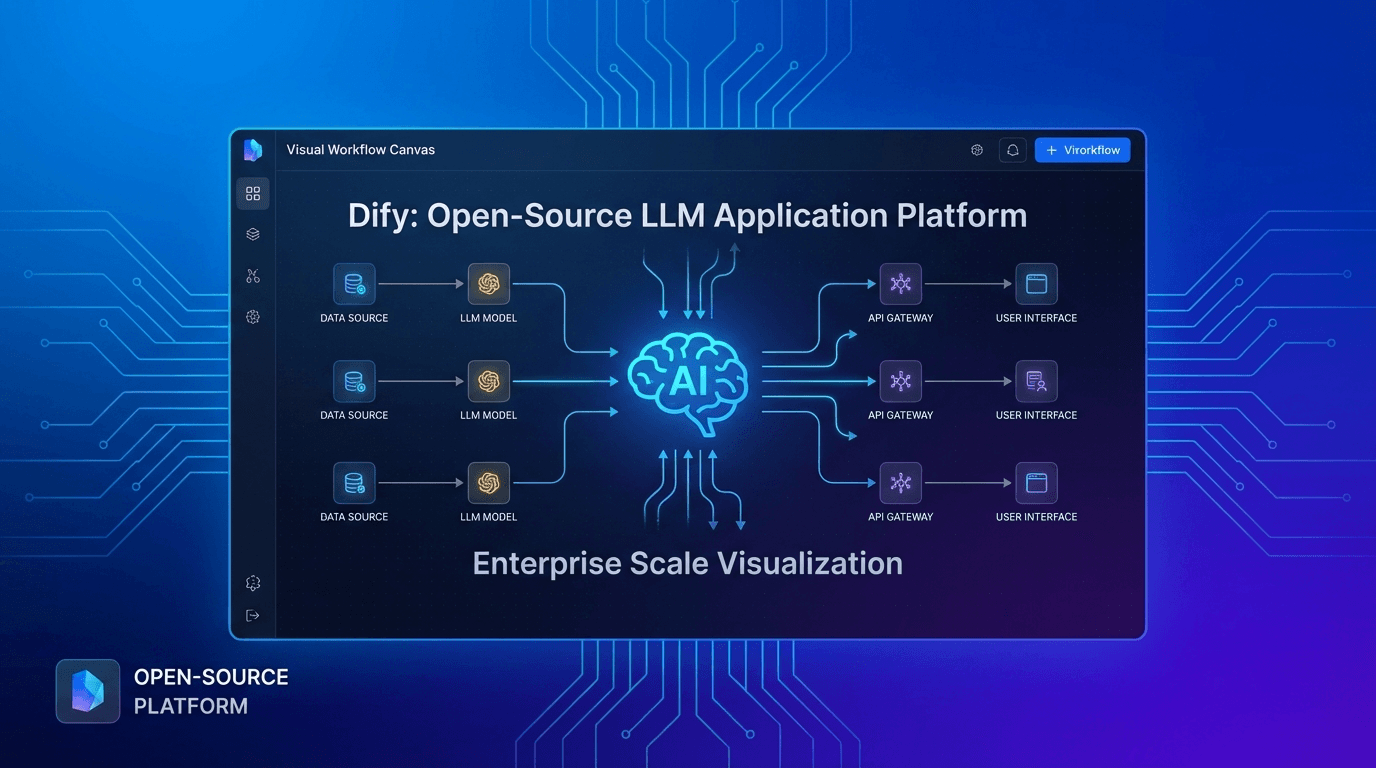Click the Dify logo in the sidebar
Viewport: 1376px width, 768px height.
pyautogui.click(x=253, y=150)
